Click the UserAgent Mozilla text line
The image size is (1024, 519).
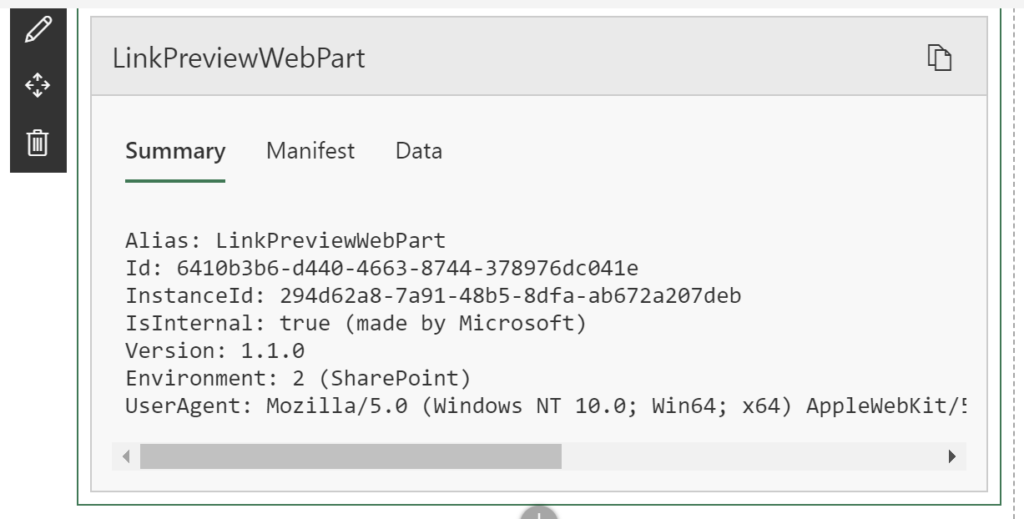(546, 406)
